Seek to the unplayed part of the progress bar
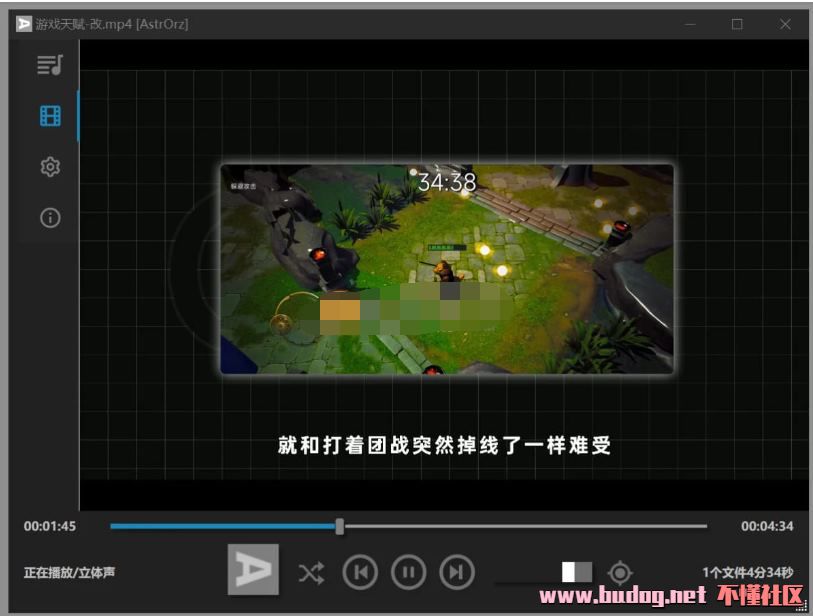Viewport: 813px width, 616px height. point(525,526)
